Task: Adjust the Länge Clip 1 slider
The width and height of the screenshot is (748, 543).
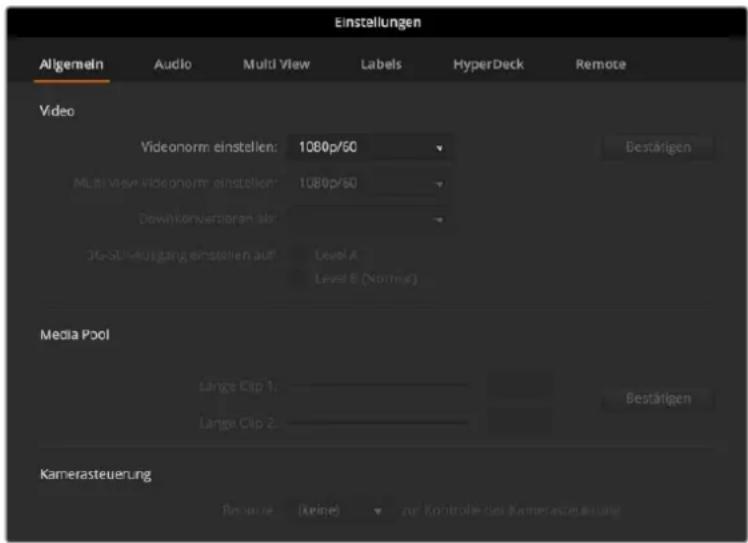Action: (379, 385)
